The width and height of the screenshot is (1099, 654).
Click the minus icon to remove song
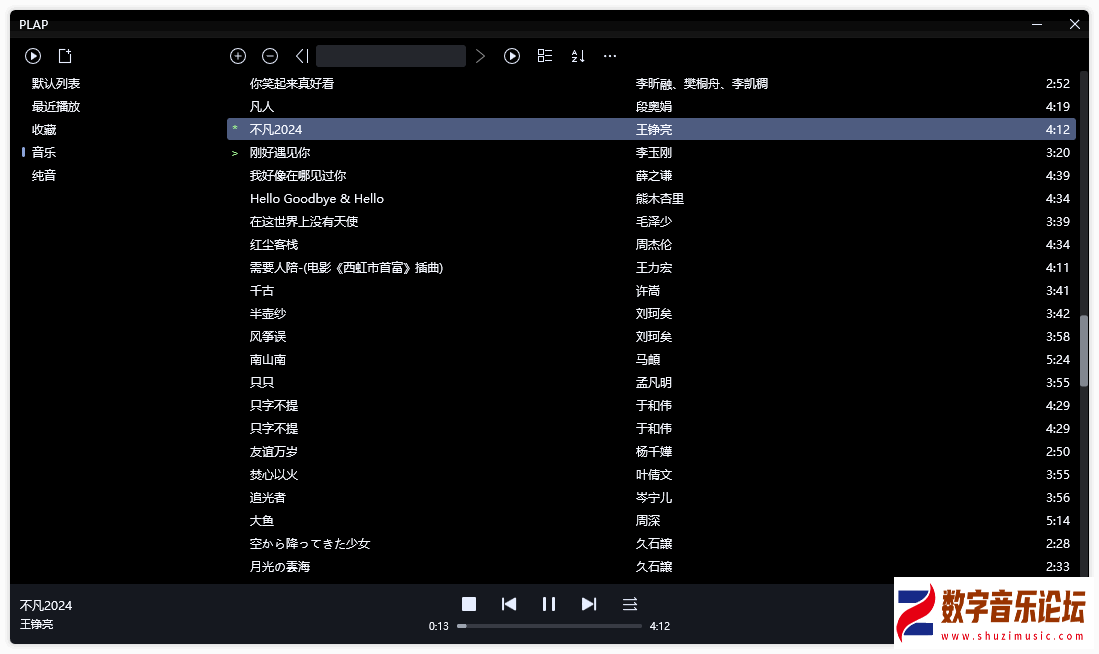click(270, 56)
